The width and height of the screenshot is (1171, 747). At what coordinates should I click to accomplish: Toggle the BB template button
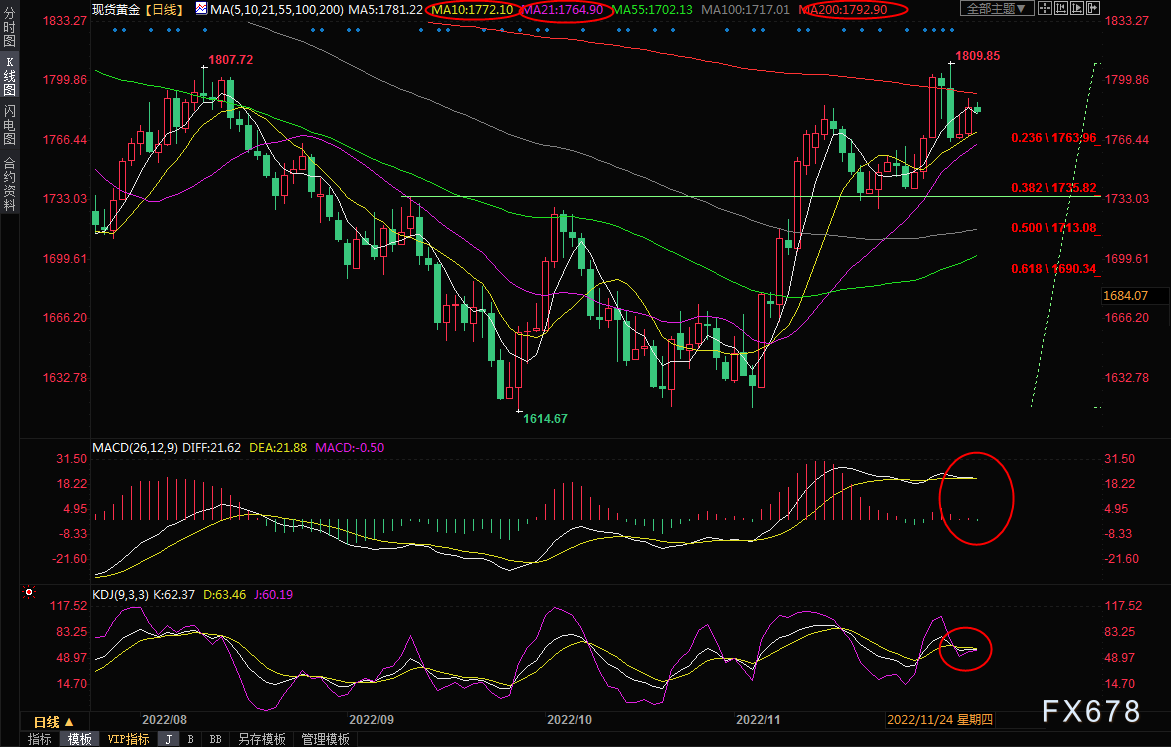tap(215, 739)
